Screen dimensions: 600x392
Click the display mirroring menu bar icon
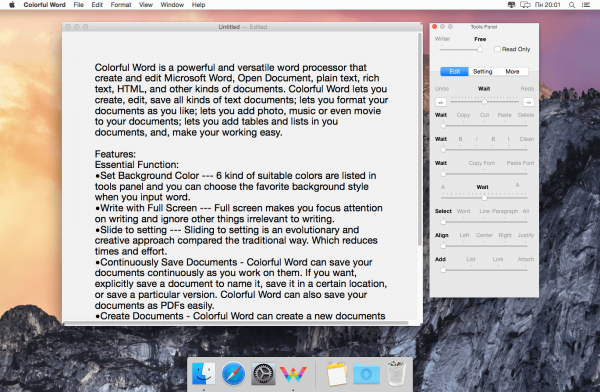(x=525, y=5)
